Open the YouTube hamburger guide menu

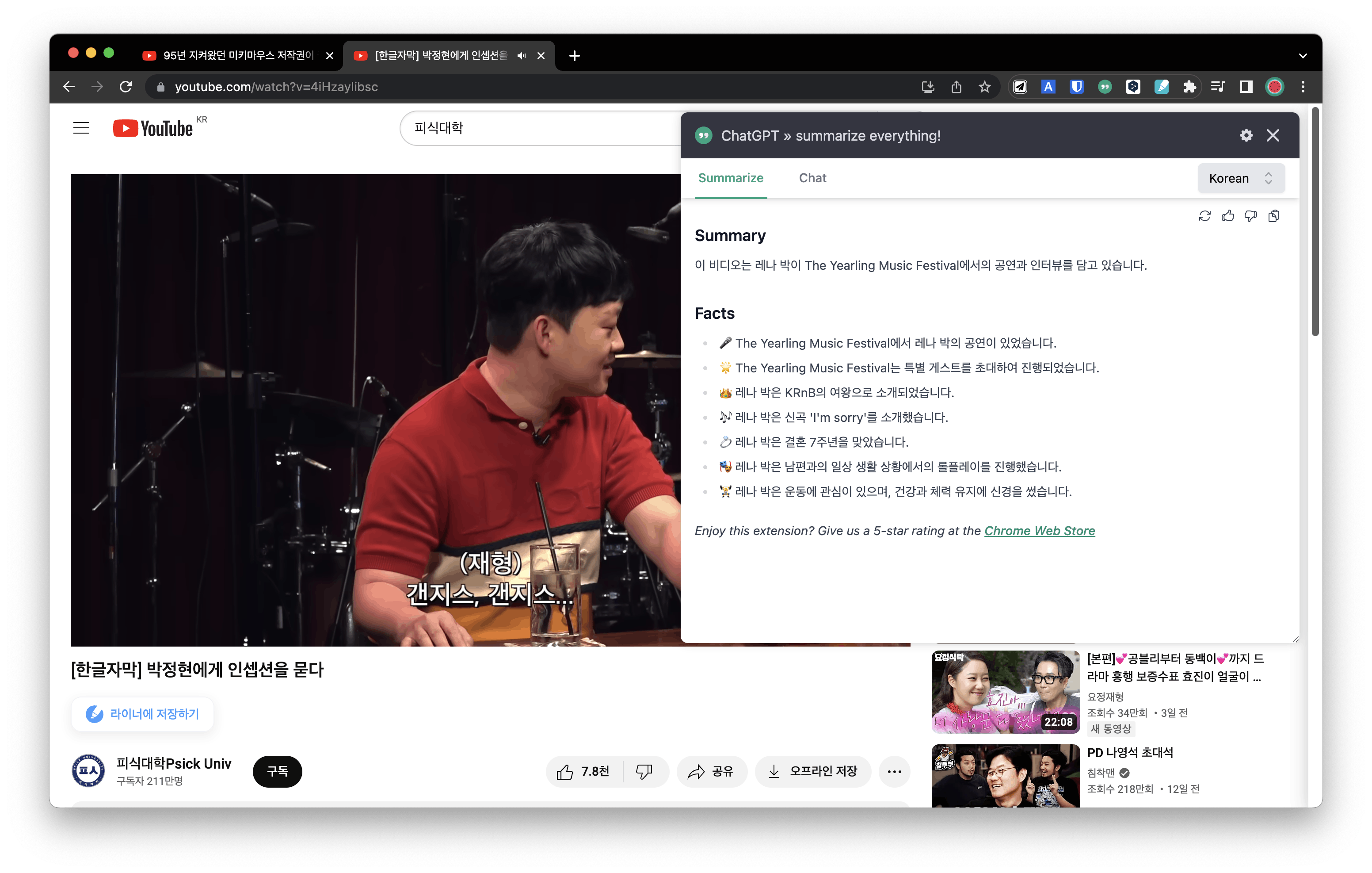click(81, 128)
